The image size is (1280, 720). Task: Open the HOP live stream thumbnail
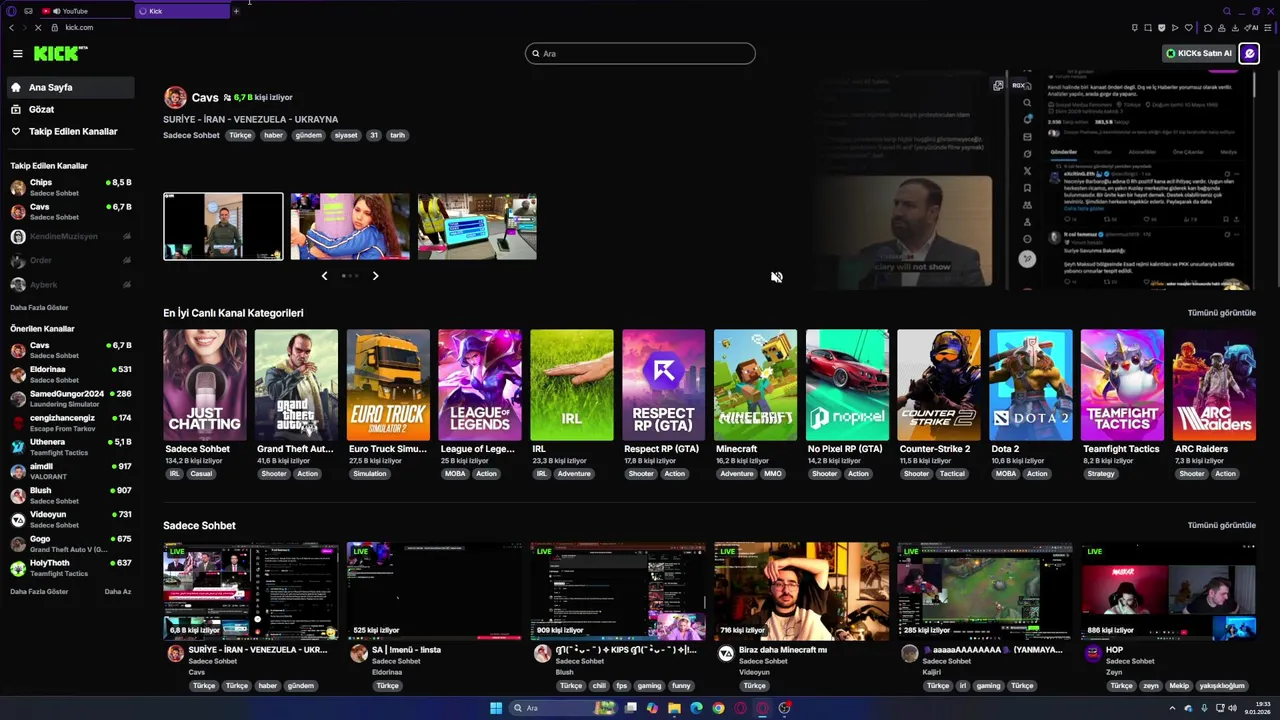tap(1168, 591)
